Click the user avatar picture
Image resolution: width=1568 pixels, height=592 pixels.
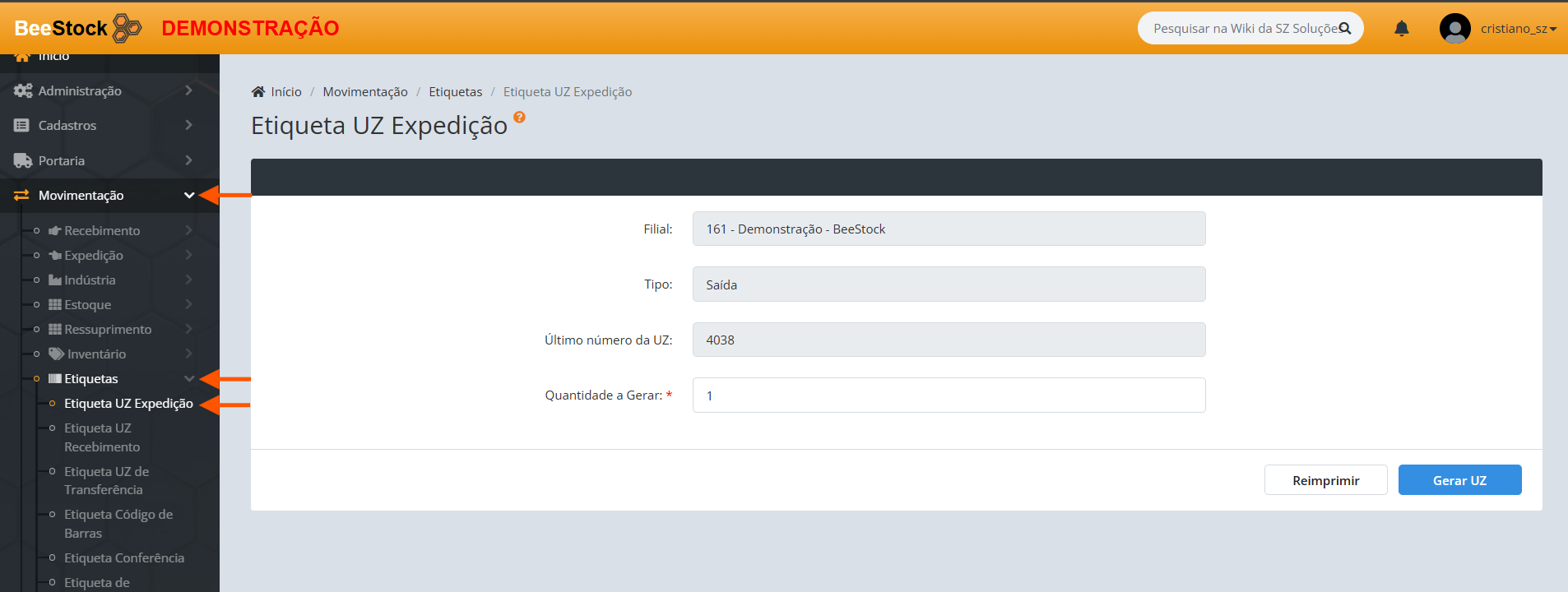(x=1454, y=29)
